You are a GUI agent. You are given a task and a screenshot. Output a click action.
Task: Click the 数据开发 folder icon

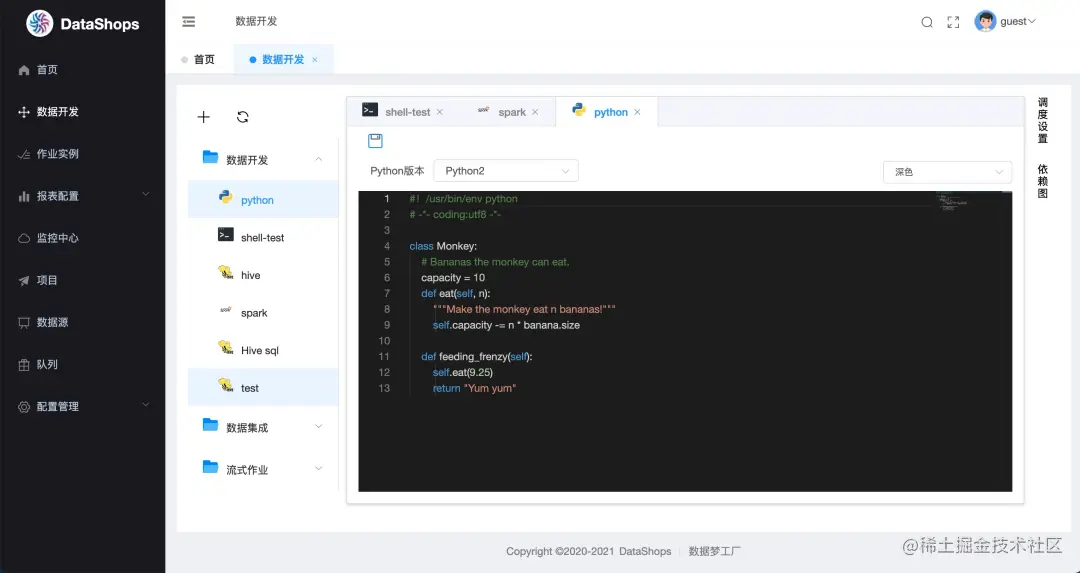pos(211,158)
